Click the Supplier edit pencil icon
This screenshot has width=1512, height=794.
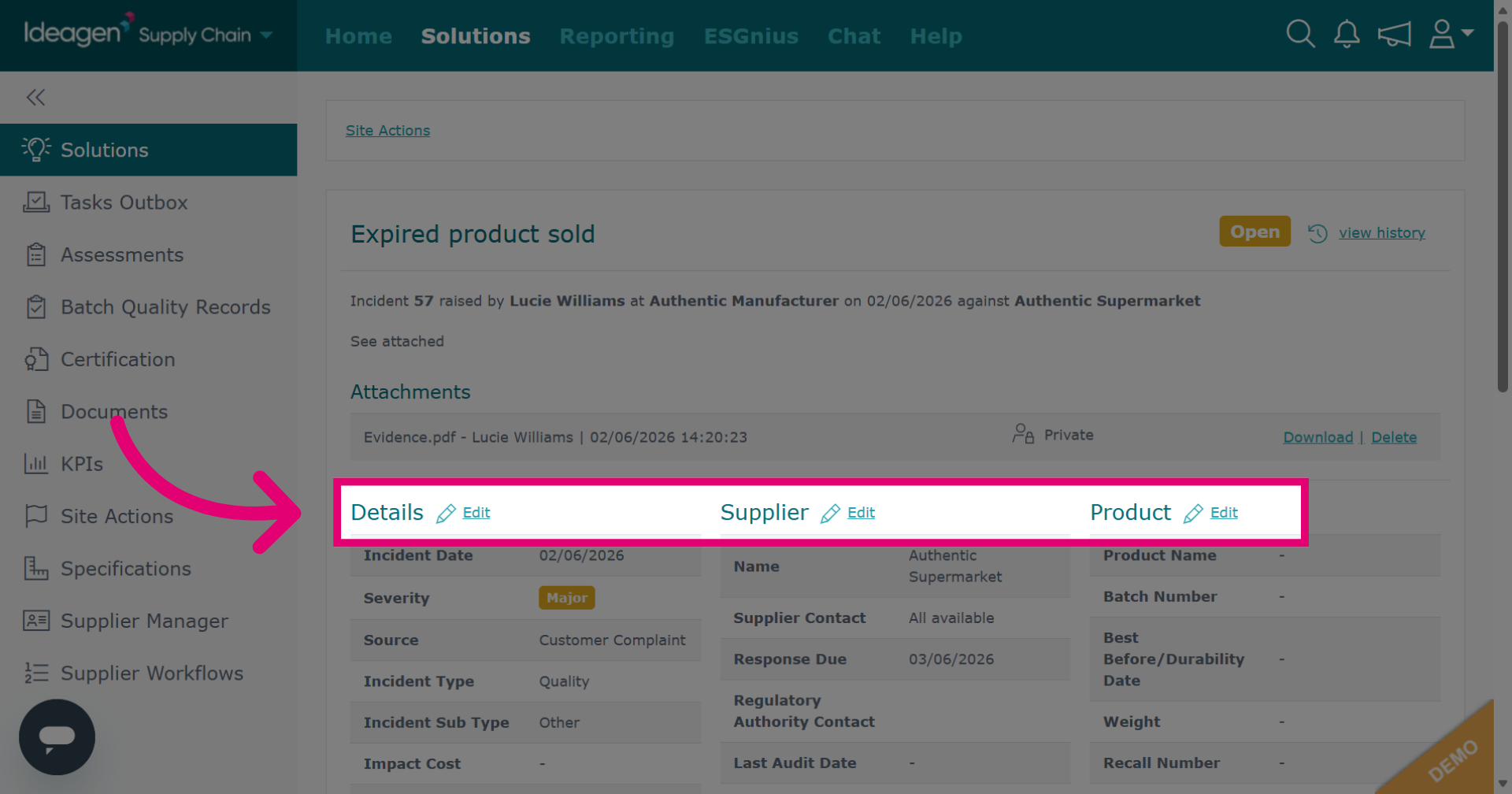[830, 514]
